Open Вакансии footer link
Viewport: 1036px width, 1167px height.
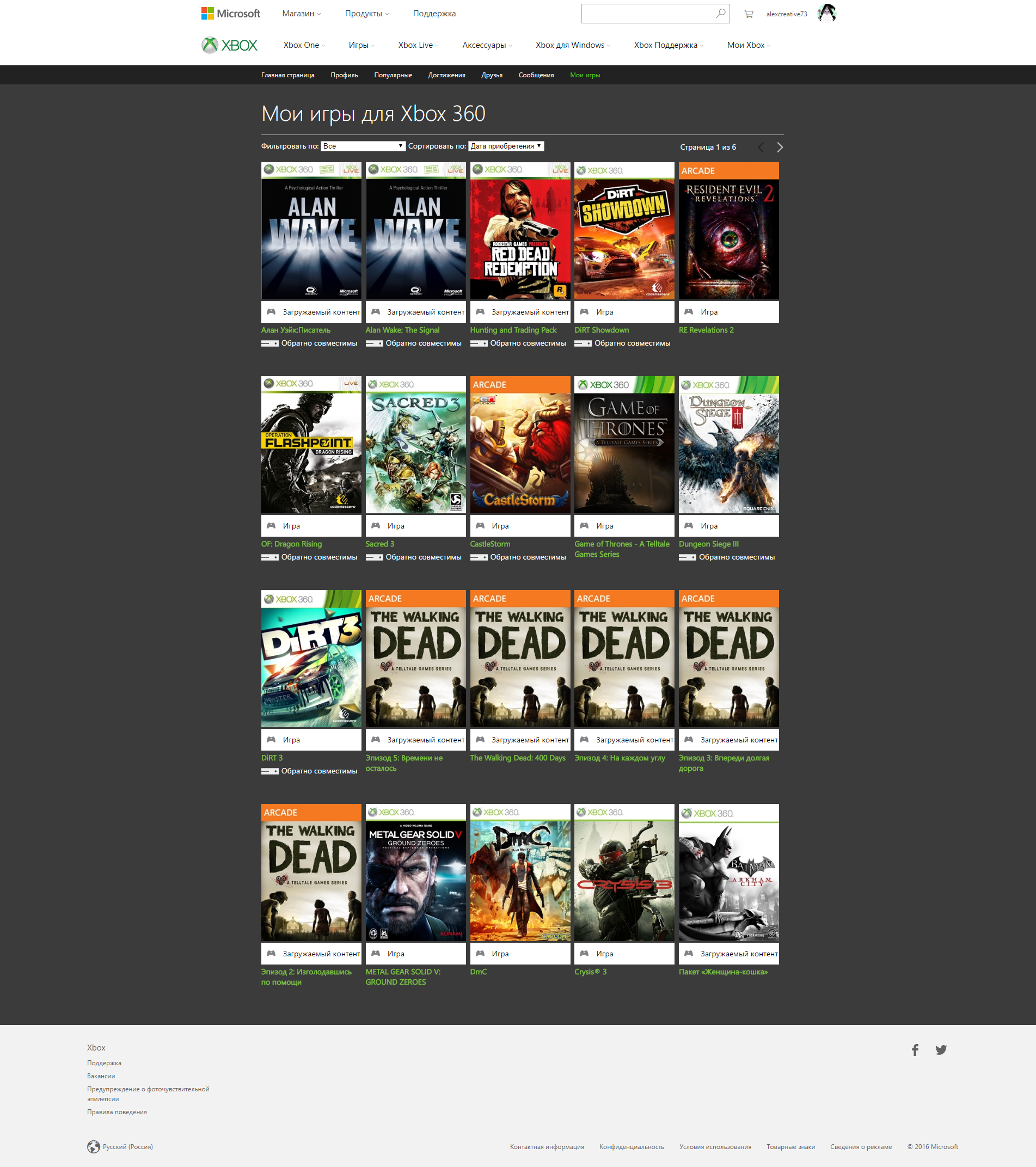(x=101, y=1076)
